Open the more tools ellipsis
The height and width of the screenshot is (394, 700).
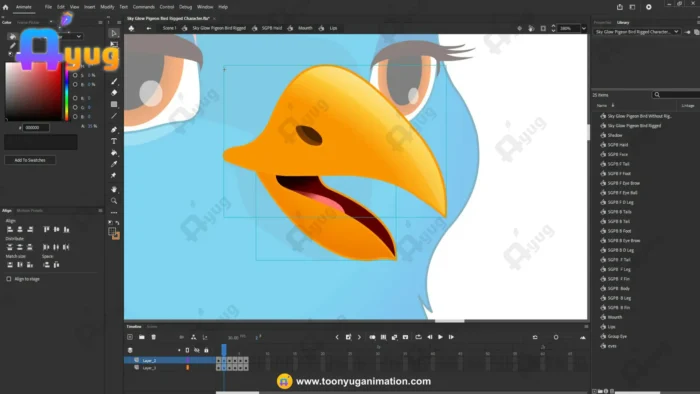[x=114, y=212]
